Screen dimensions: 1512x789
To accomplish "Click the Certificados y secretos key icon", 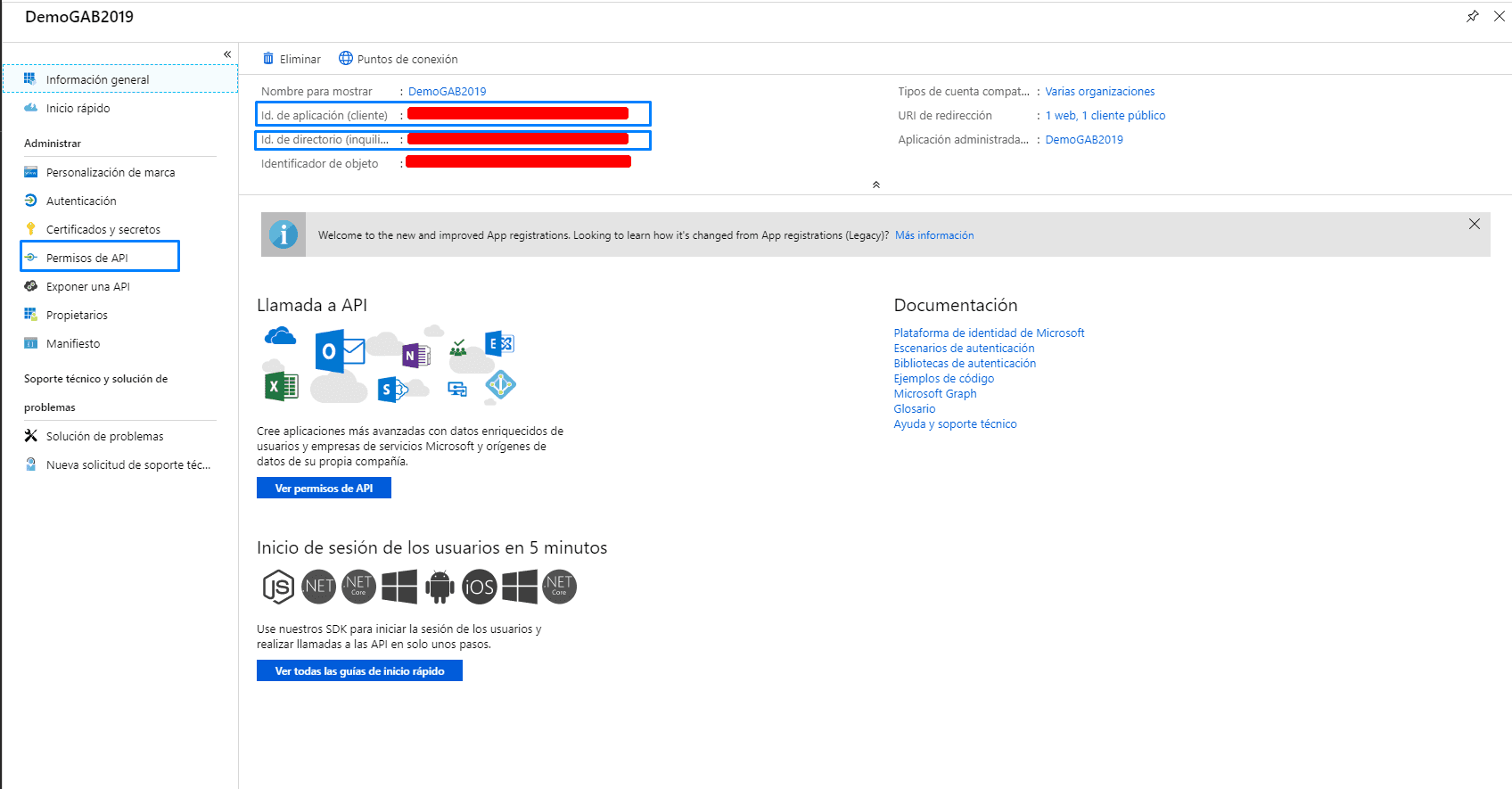I will click(x=30, y=228).
